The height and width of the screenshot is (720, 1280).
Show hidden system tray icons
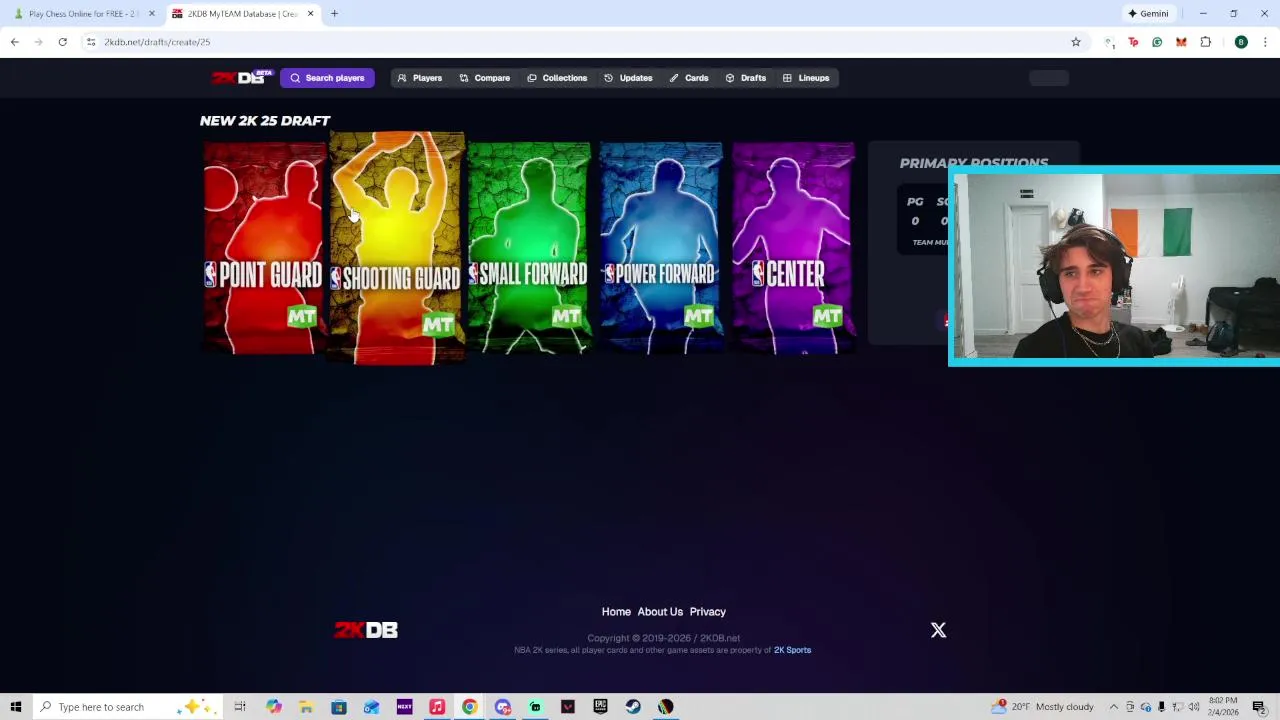1113,707
